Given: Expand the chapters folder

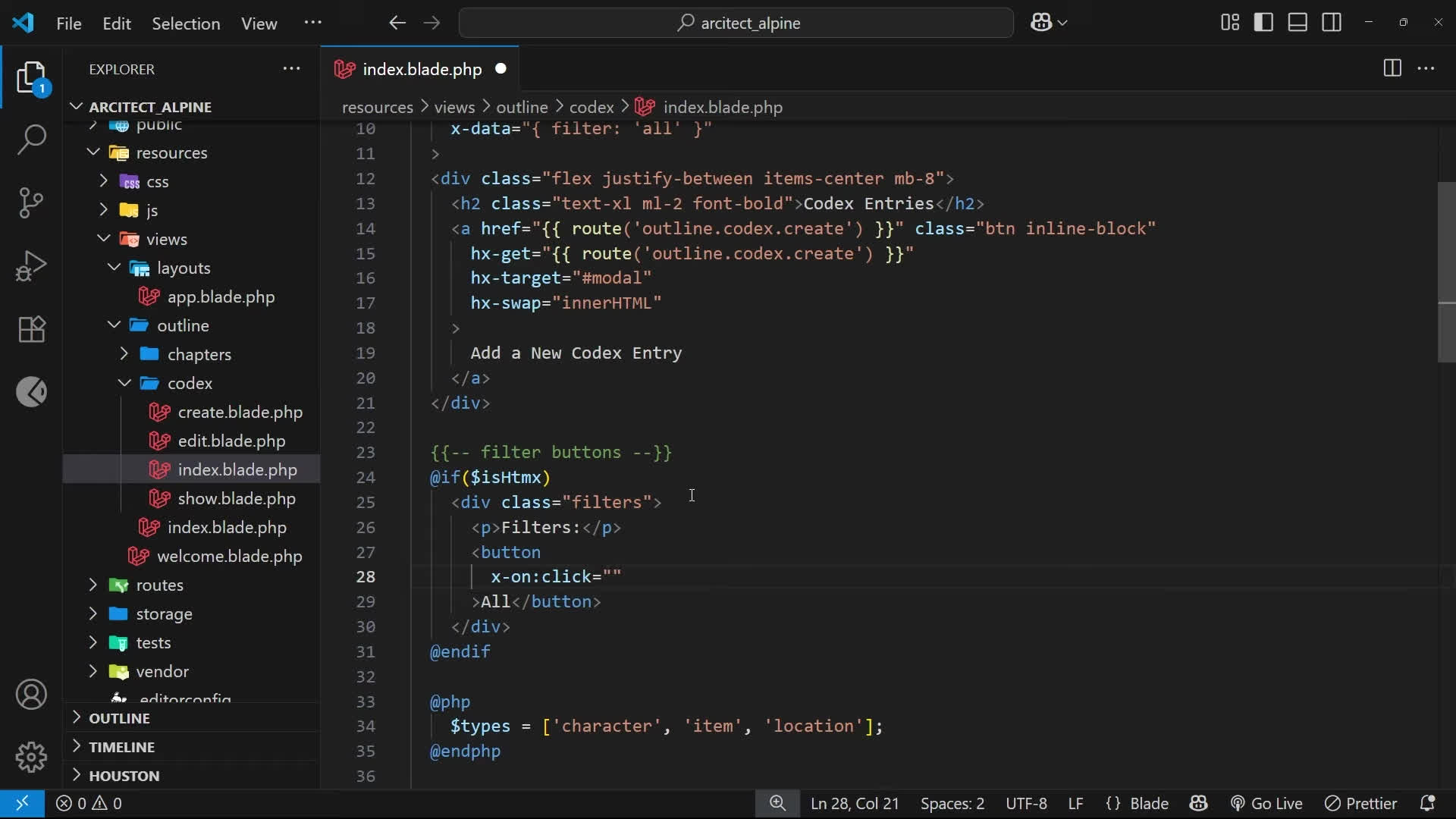Looking at the screenshot, I should (x=199, y=354).
